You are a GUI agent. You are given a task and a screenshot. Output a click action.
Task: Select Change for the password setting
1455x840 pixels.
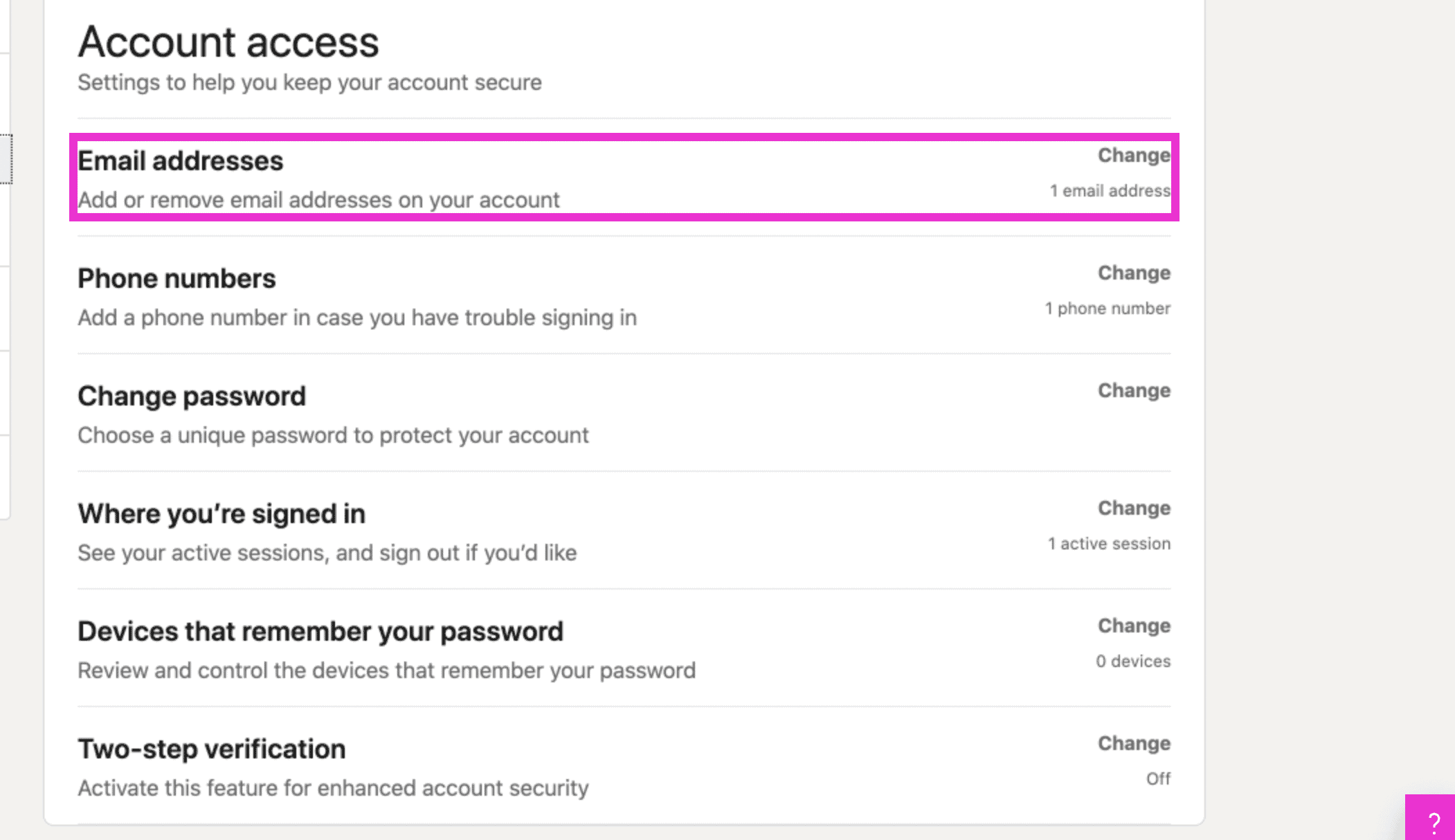[x=1134, y=391]
